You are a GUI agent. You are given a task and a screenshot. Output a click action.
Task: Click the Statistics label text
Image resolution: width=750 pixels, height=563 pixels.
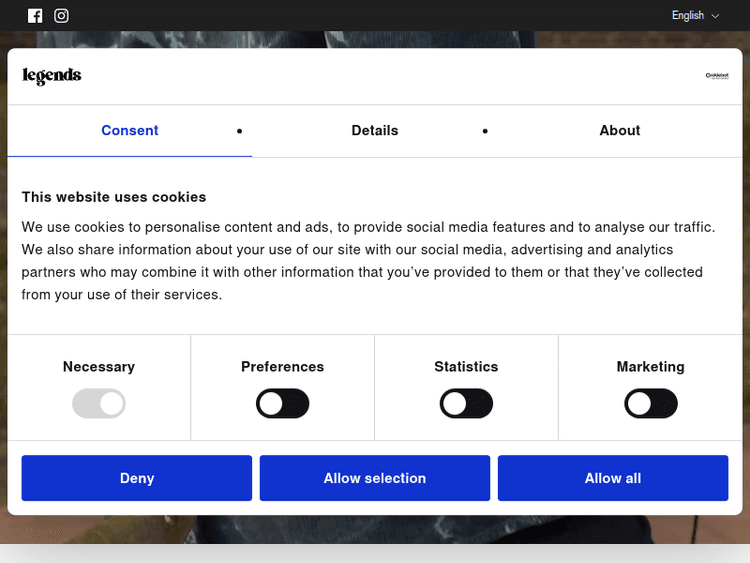point(466,367)
